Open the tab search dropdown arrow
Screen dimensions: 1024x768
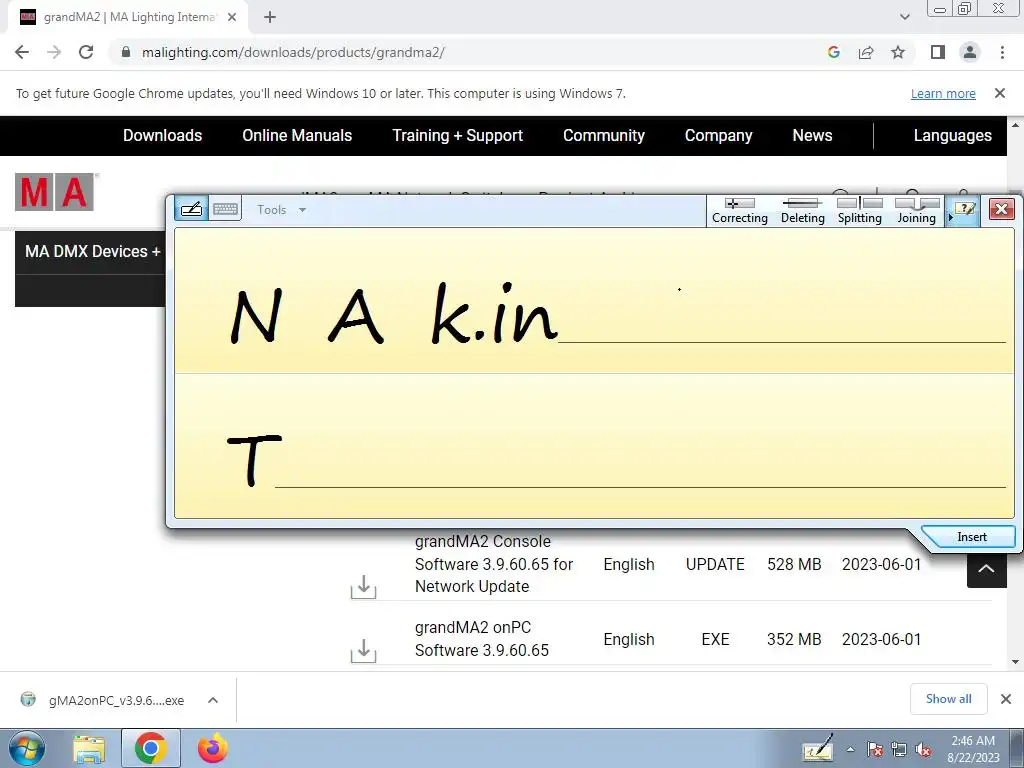pyautogui.click(x=904, y=17)
